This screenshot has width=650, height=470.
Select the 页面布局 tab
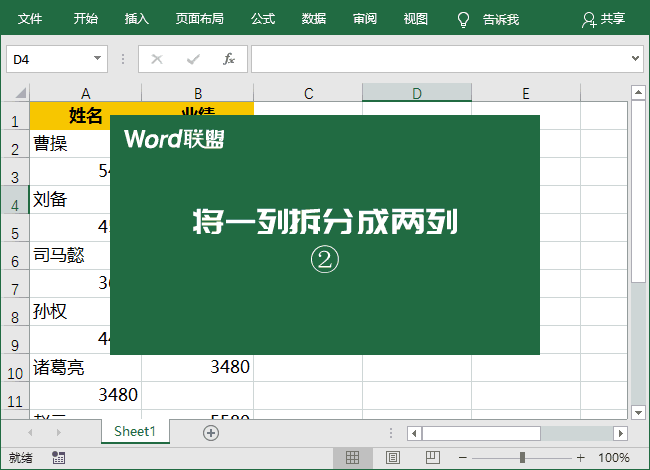(x=199, y=19)
